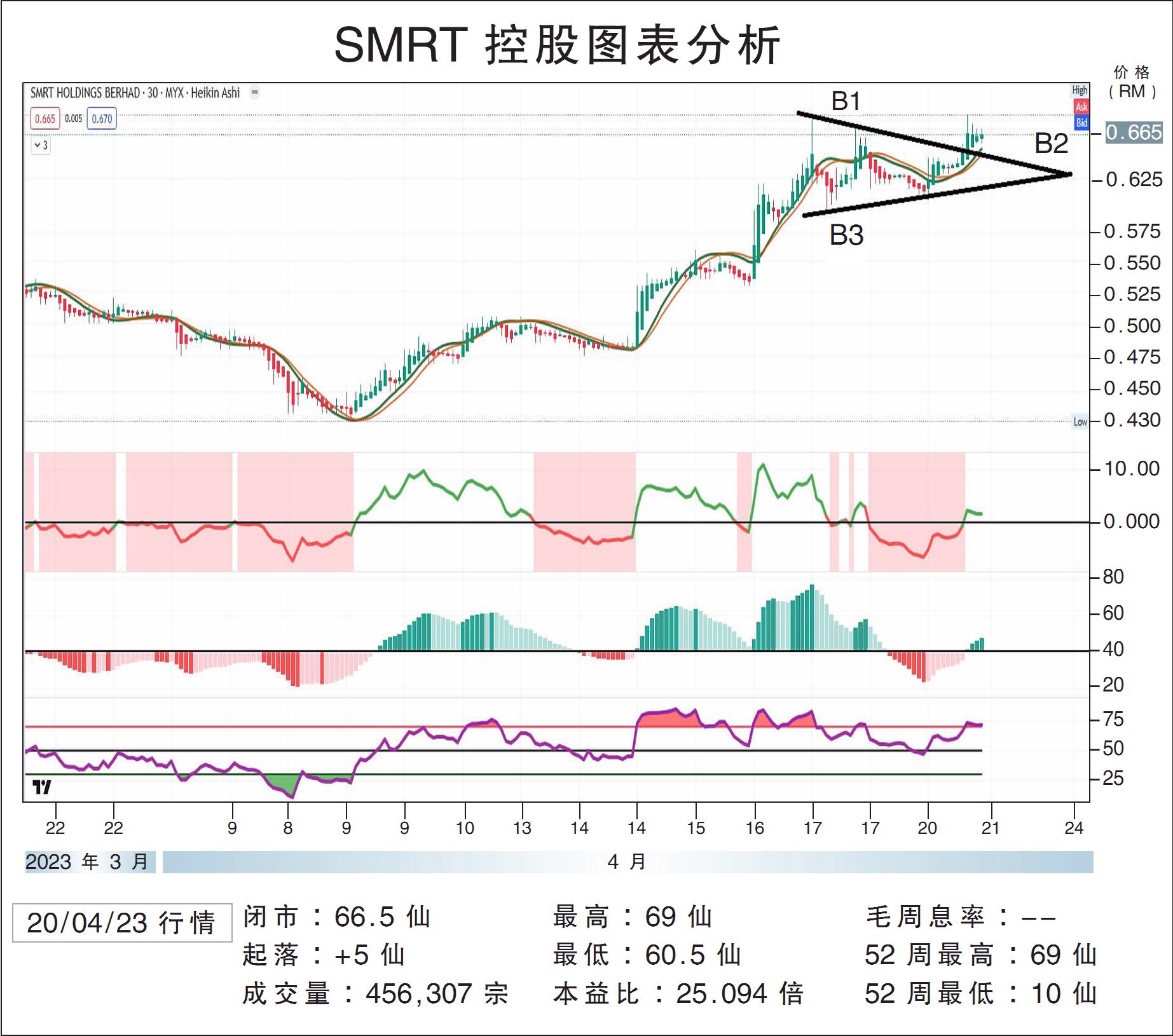Click the current price tag 0.665
Screen dimensions: 1173x1036
[1134, 133]
